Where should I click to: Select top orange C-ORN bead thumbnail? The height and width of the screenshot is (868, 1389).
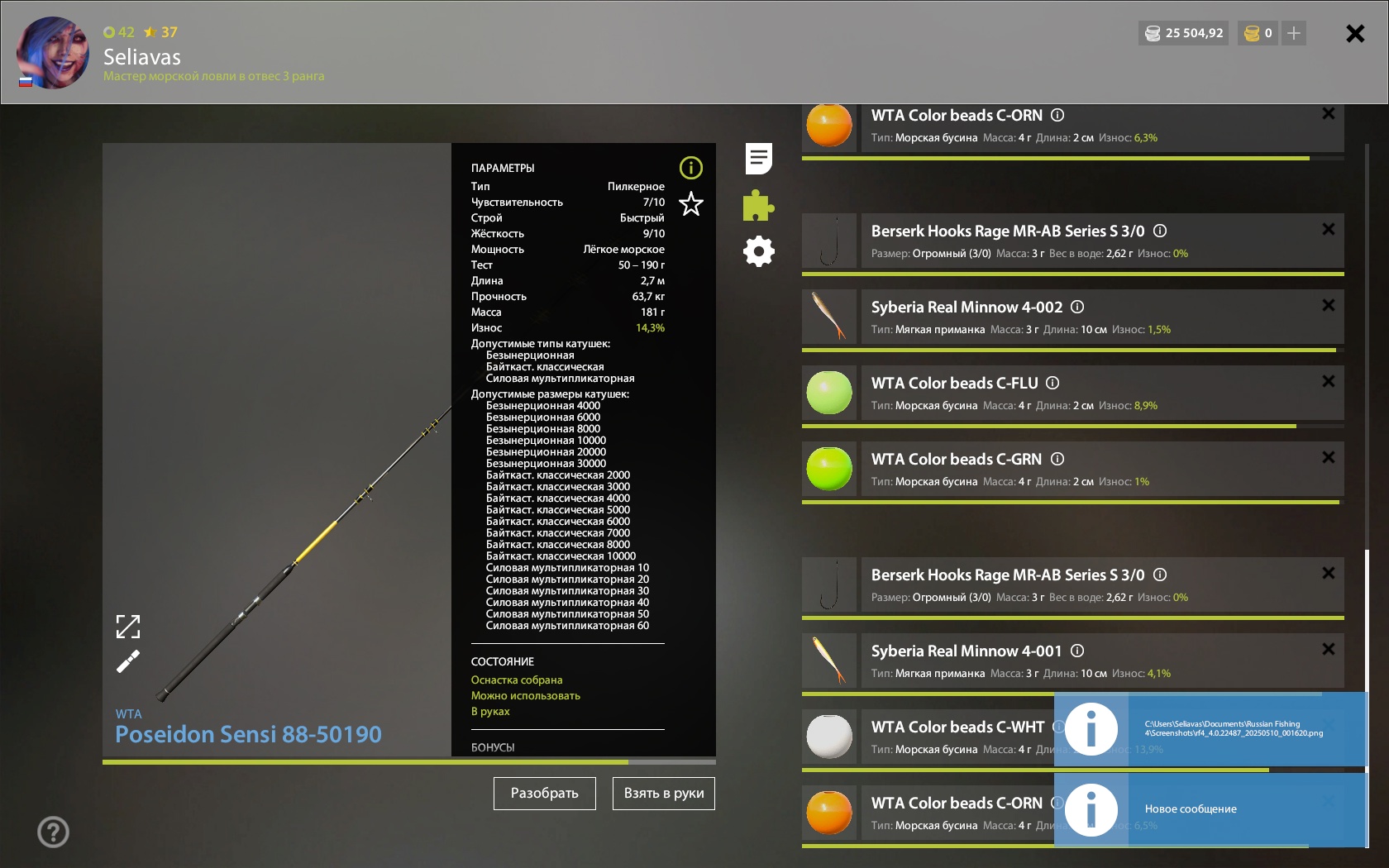(829, 126)
